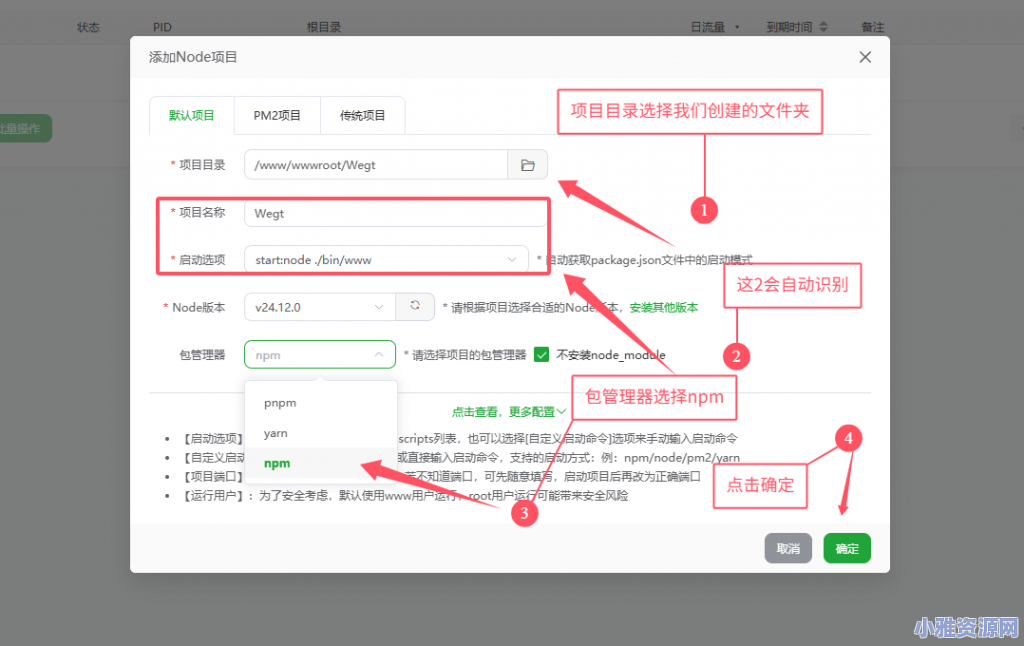Open the Node版本 dropdown

319,306
